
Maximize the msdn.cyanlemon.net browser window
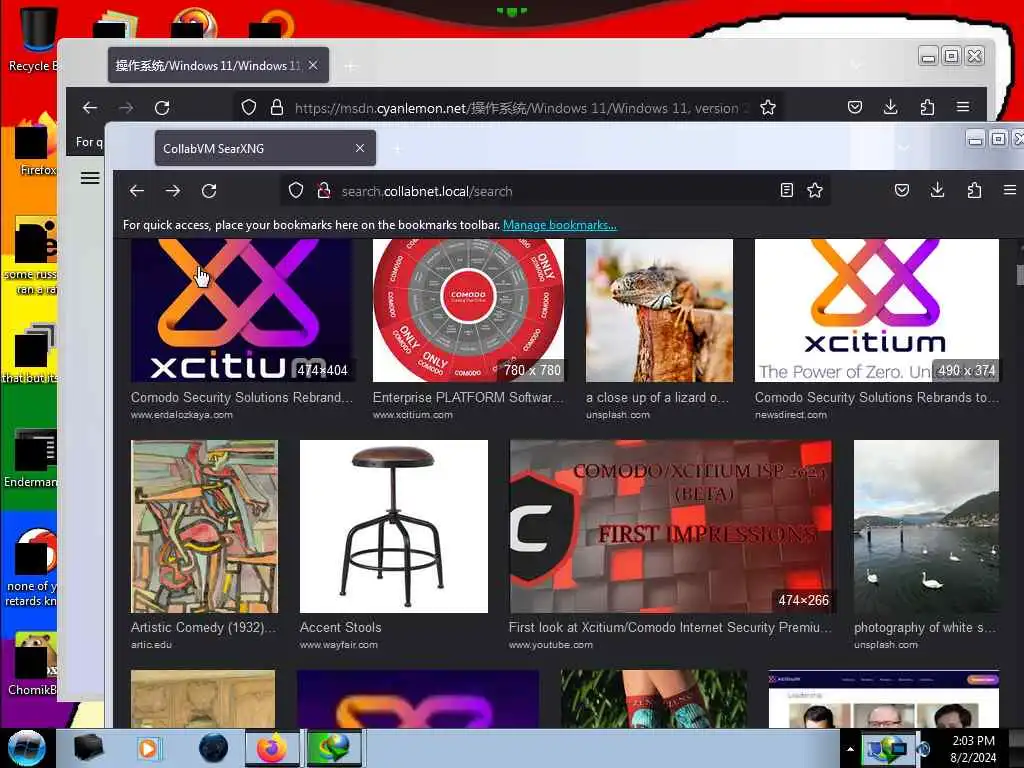[952, 56]
